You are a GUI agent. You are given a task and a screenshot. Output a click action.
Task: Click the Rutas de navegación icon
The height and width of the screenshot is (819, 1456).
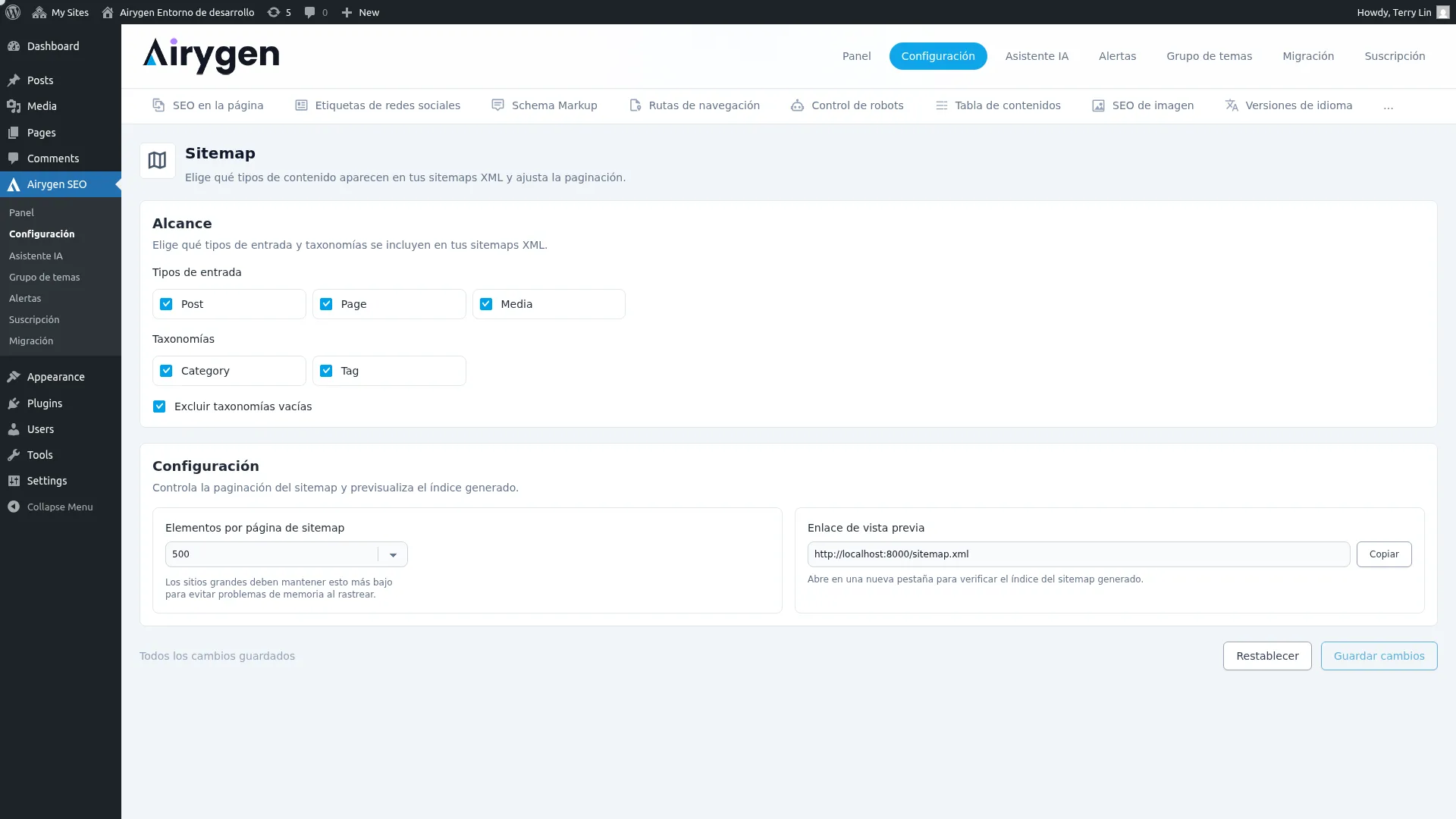635,105
